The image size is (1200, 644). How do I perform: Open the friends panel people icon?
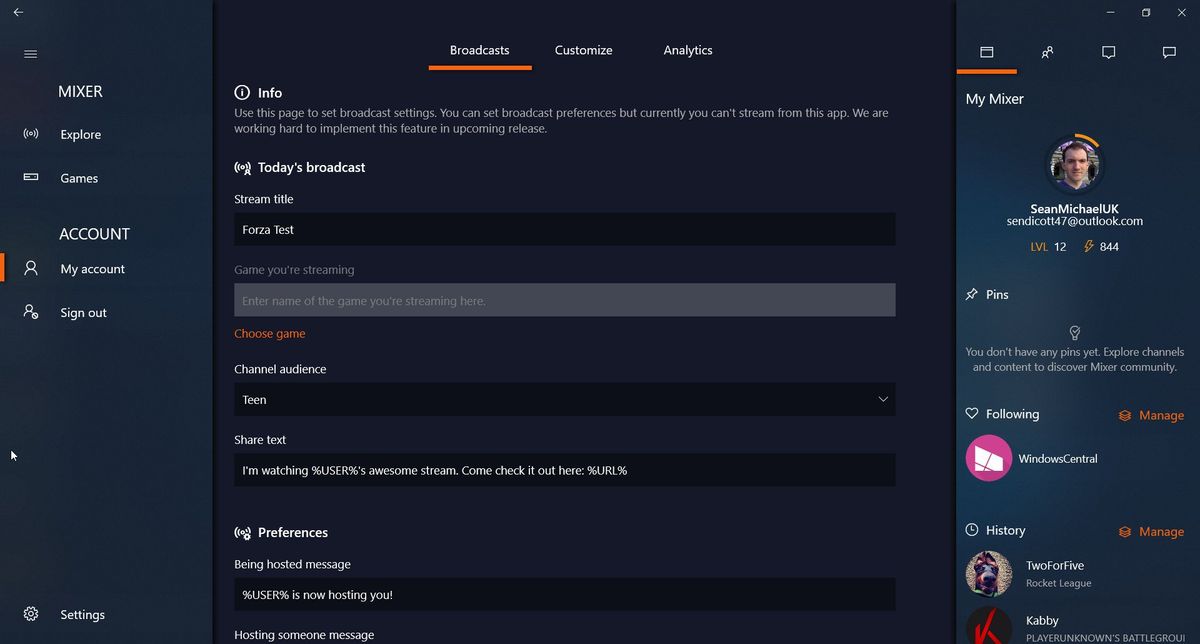pyautogui.click(x=1047, y=52)
